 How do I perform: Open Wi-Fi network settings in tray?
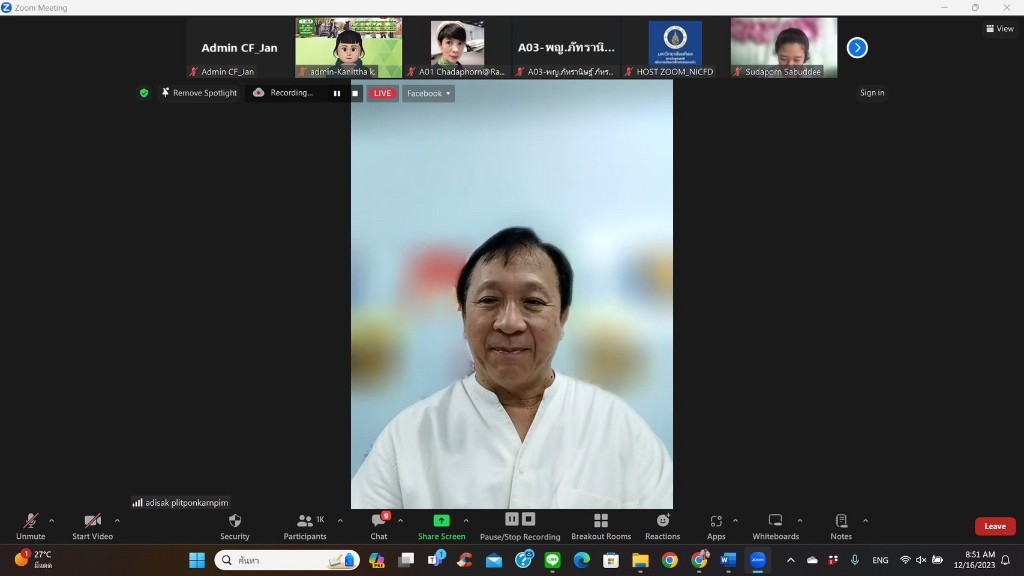pyautogui.click(x=905, y=560)
